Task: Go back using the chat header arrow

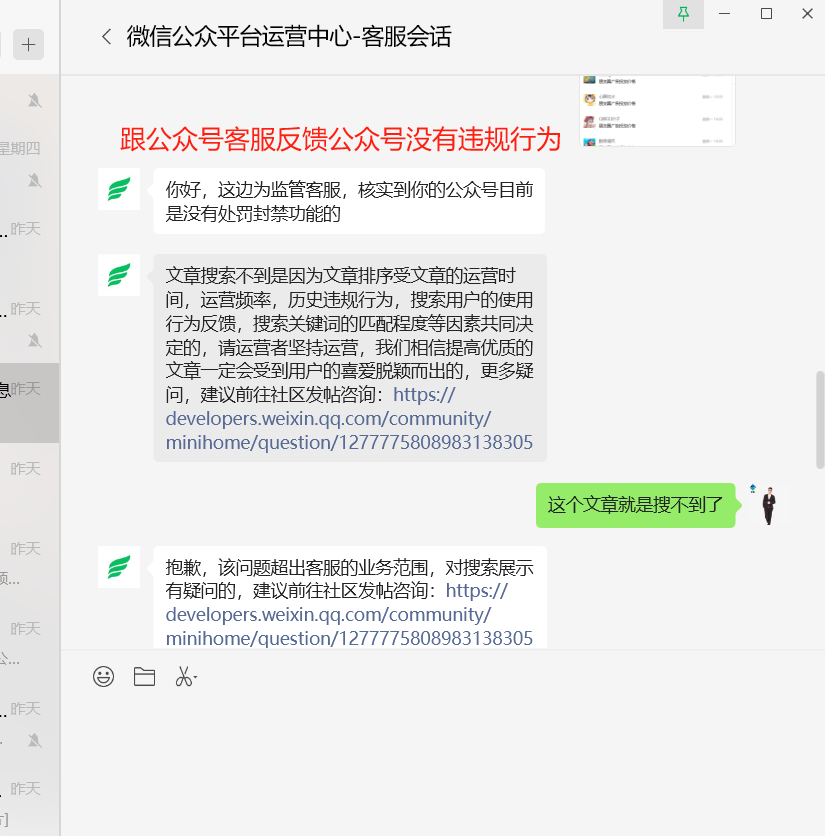Action: (x=107, y=37)
